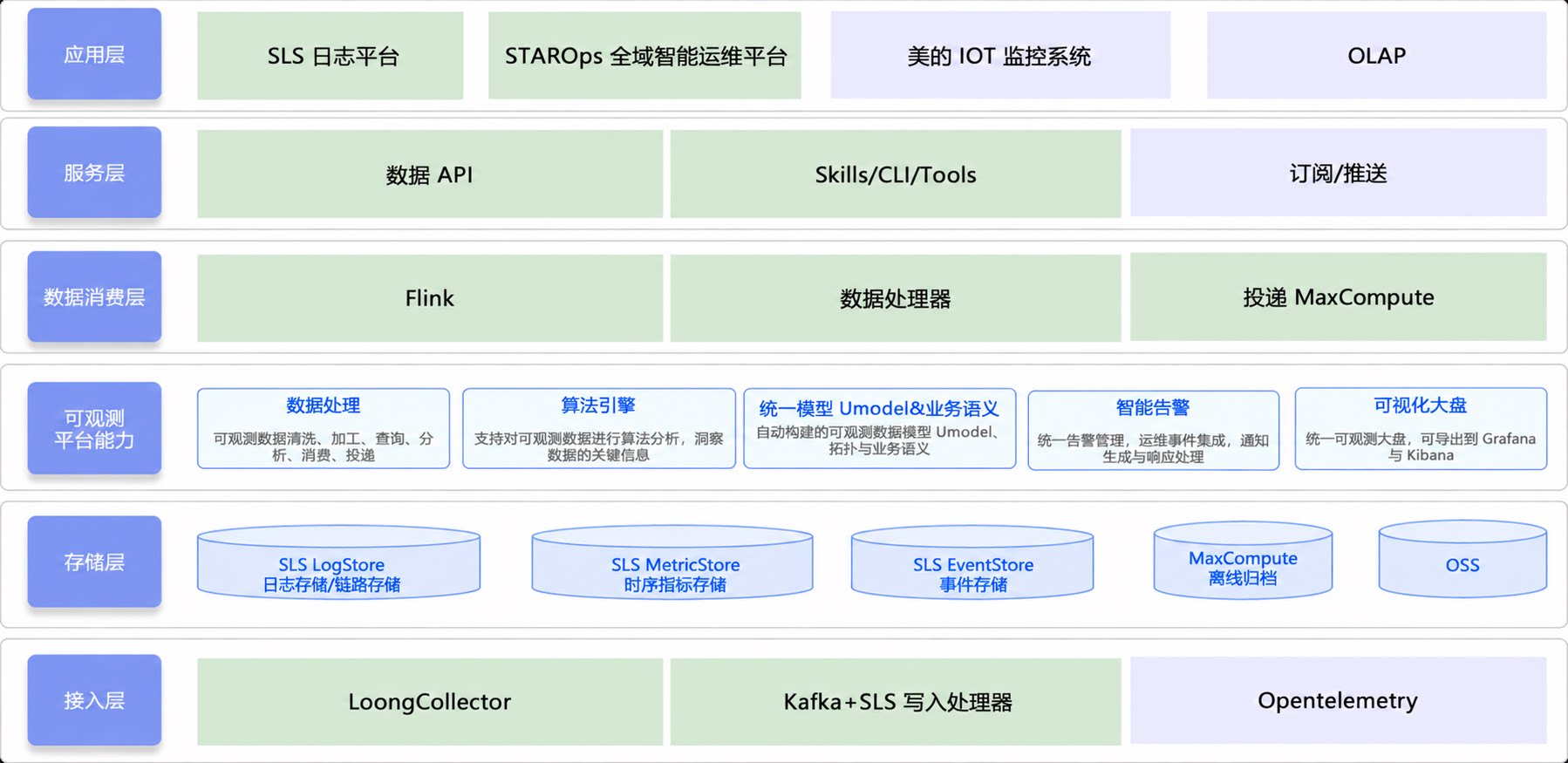Select the 投递 MaxCompute block
1568x763 pixels.
(1338, 296)
